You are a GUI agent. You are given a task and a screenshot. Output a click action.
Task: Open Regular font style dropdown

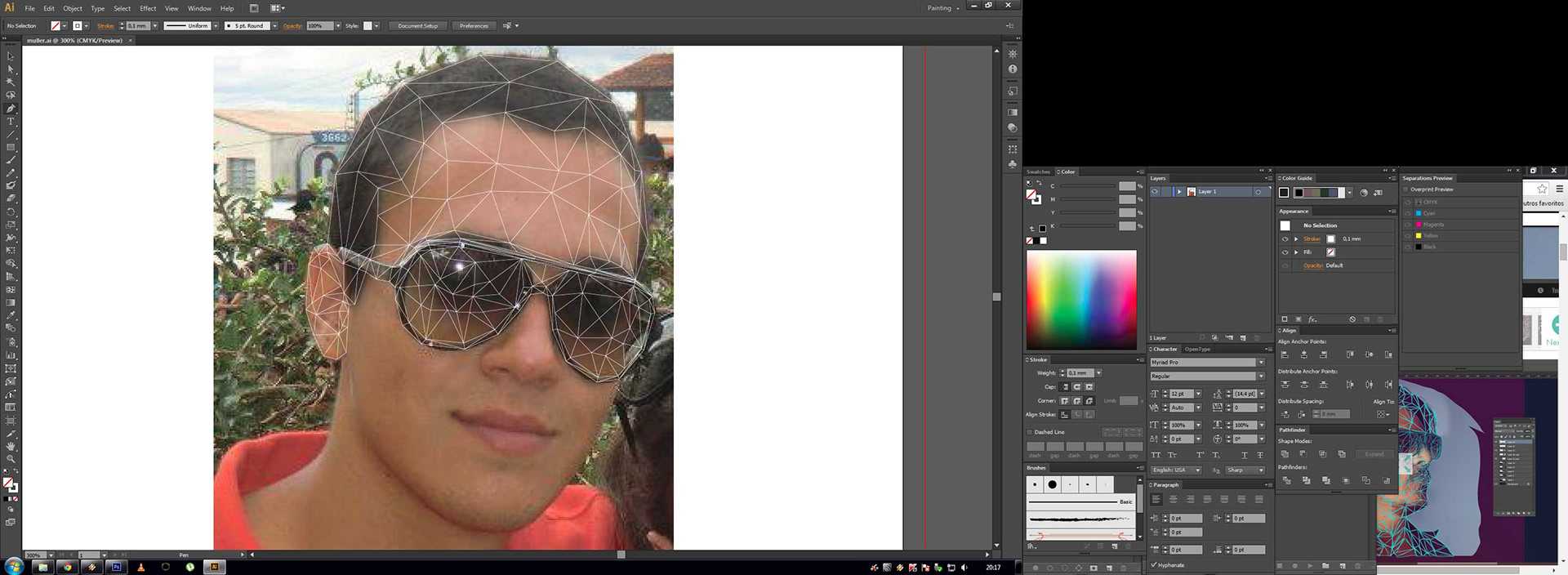tap(1261, 377)
